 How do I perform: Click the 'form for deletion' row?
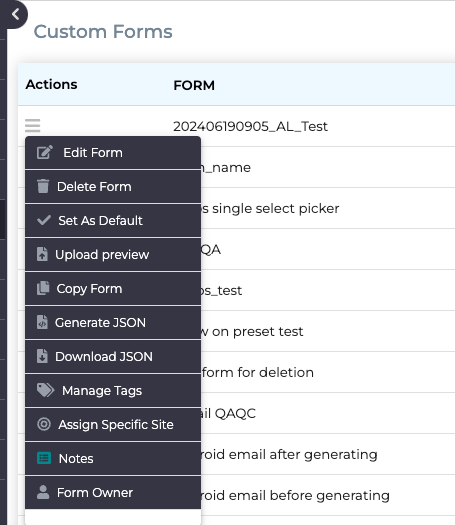[x=328, y=372]
